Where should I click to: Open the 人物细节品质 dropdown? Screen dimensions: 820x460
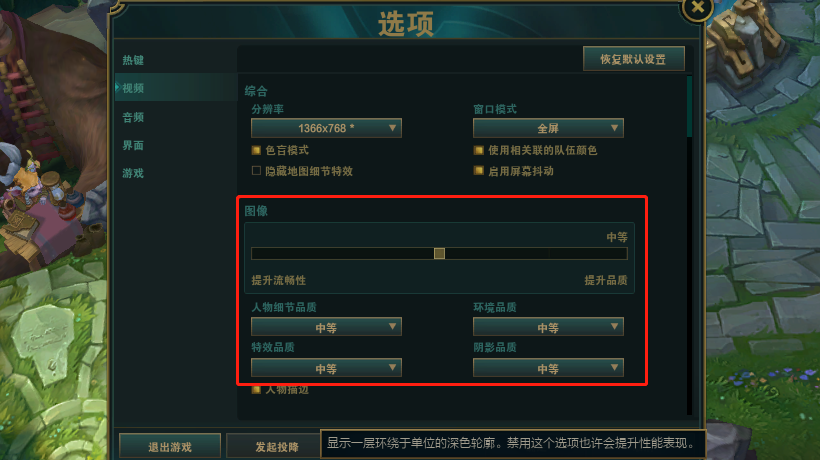326,327
